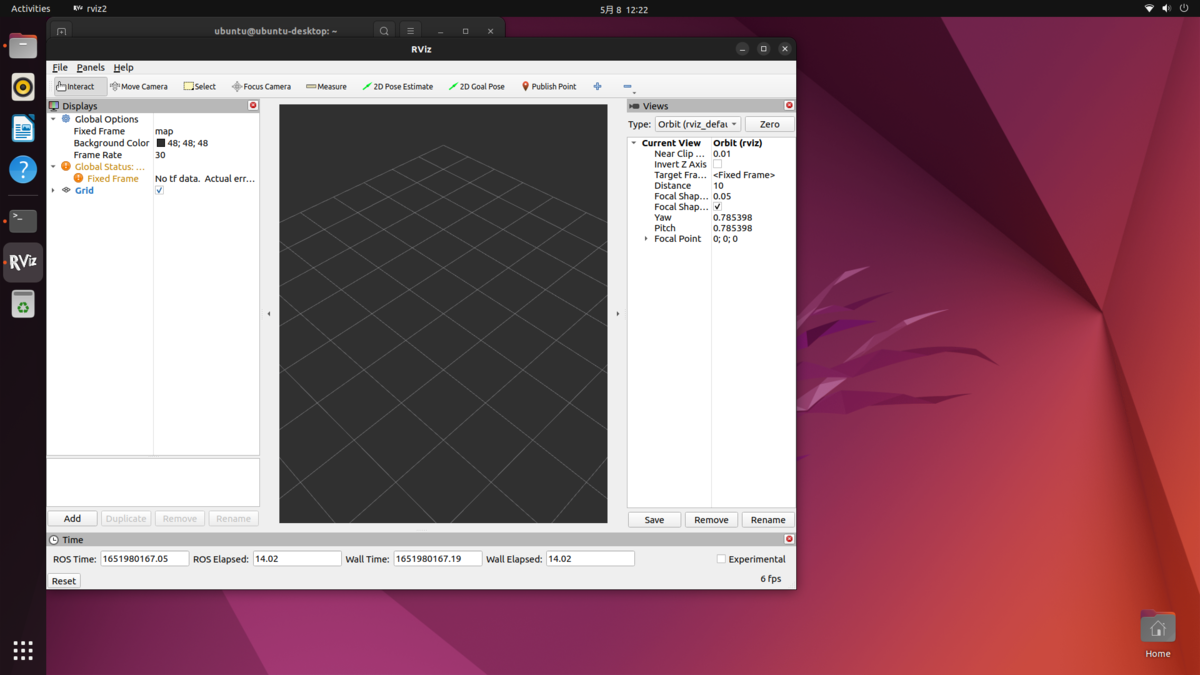Expand the Grid display node
Image resolution: width=1200 pixels, height=675 pixels.
(x=54, y=190)
